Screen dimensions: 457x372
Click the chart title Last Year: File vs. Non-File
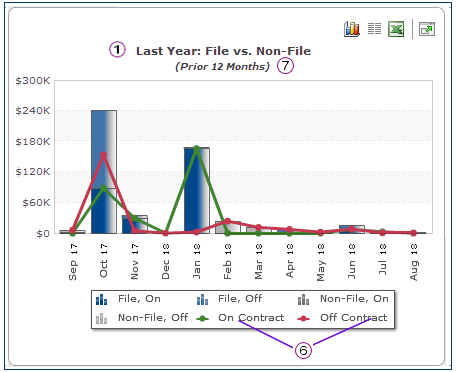[224, 51]
